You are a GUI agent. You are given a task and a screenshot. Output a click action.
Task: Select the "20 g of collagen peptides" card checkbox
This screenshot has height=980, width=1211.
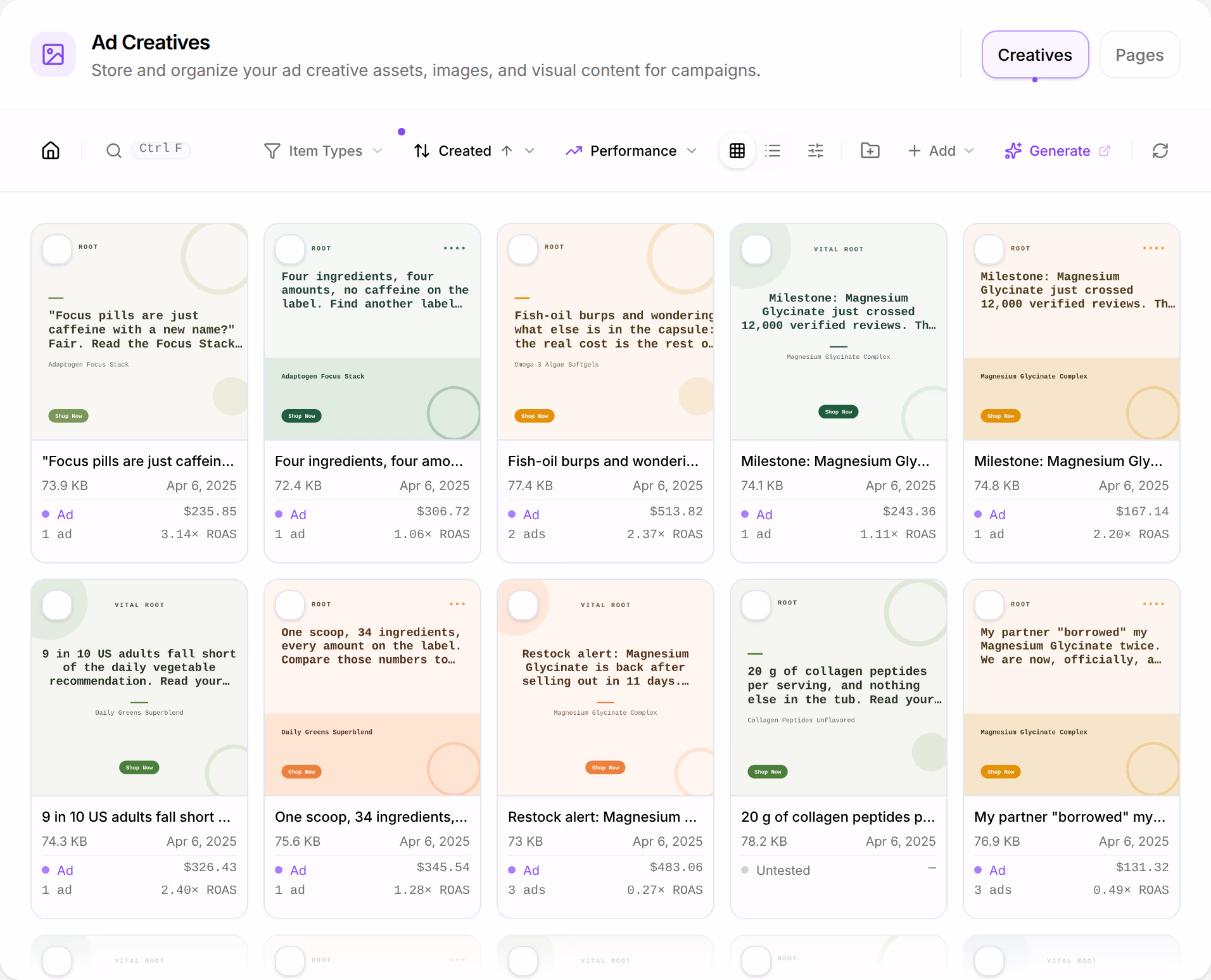click(x=756, y=605)
